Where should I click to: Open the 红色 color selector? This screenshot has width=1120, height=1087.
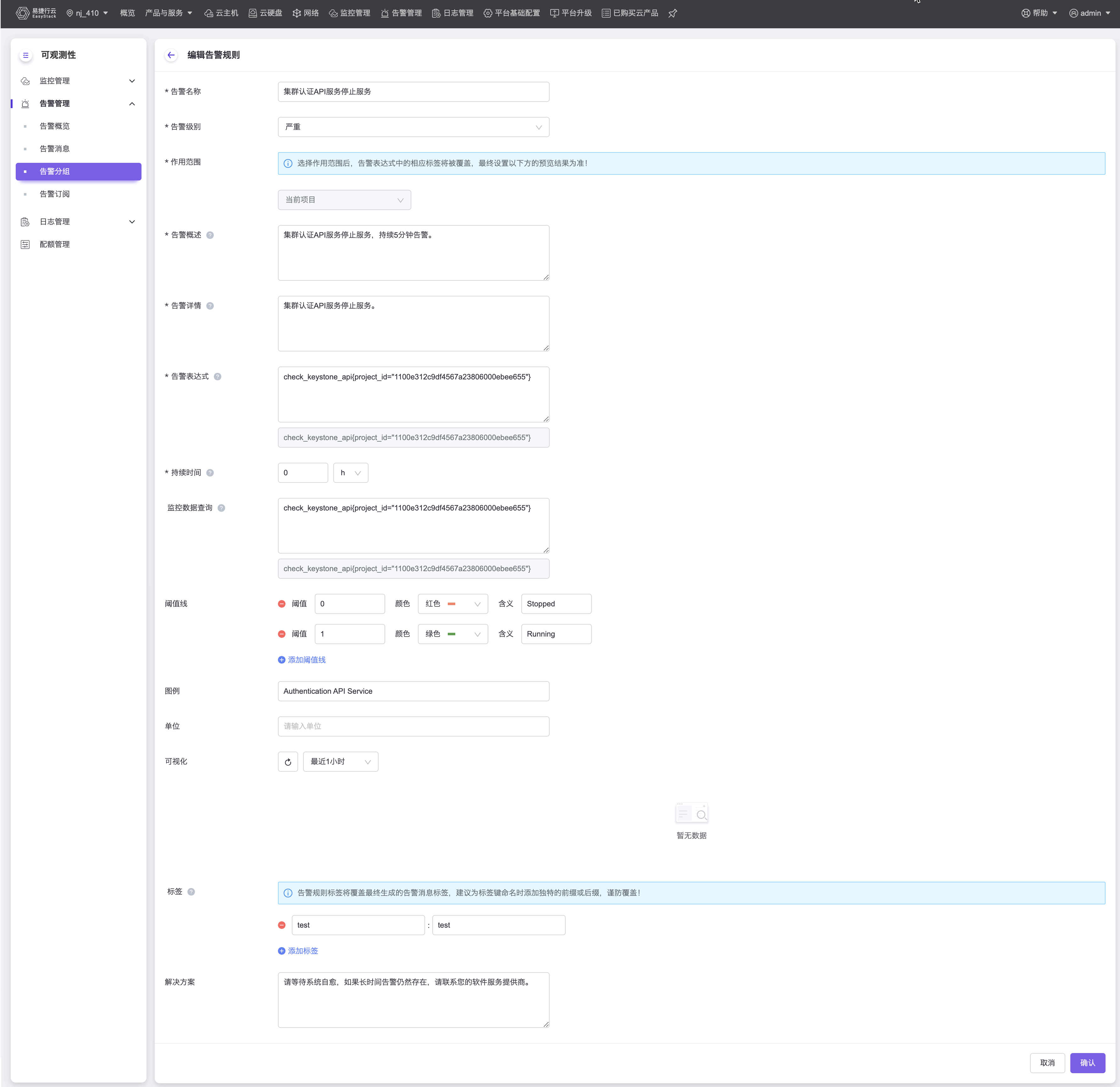452,604
